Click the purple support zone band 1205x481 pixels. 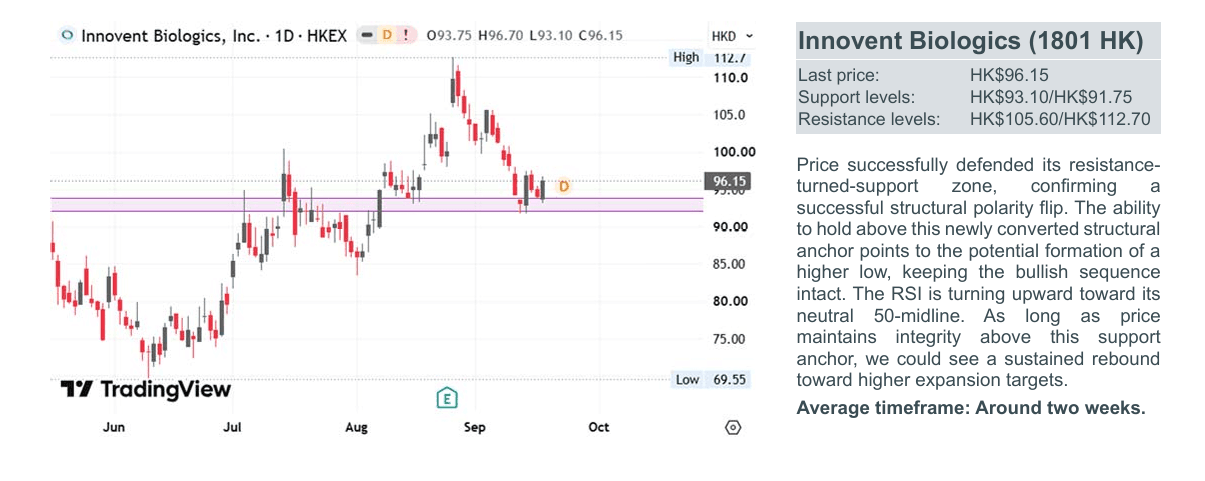(377, 204)
